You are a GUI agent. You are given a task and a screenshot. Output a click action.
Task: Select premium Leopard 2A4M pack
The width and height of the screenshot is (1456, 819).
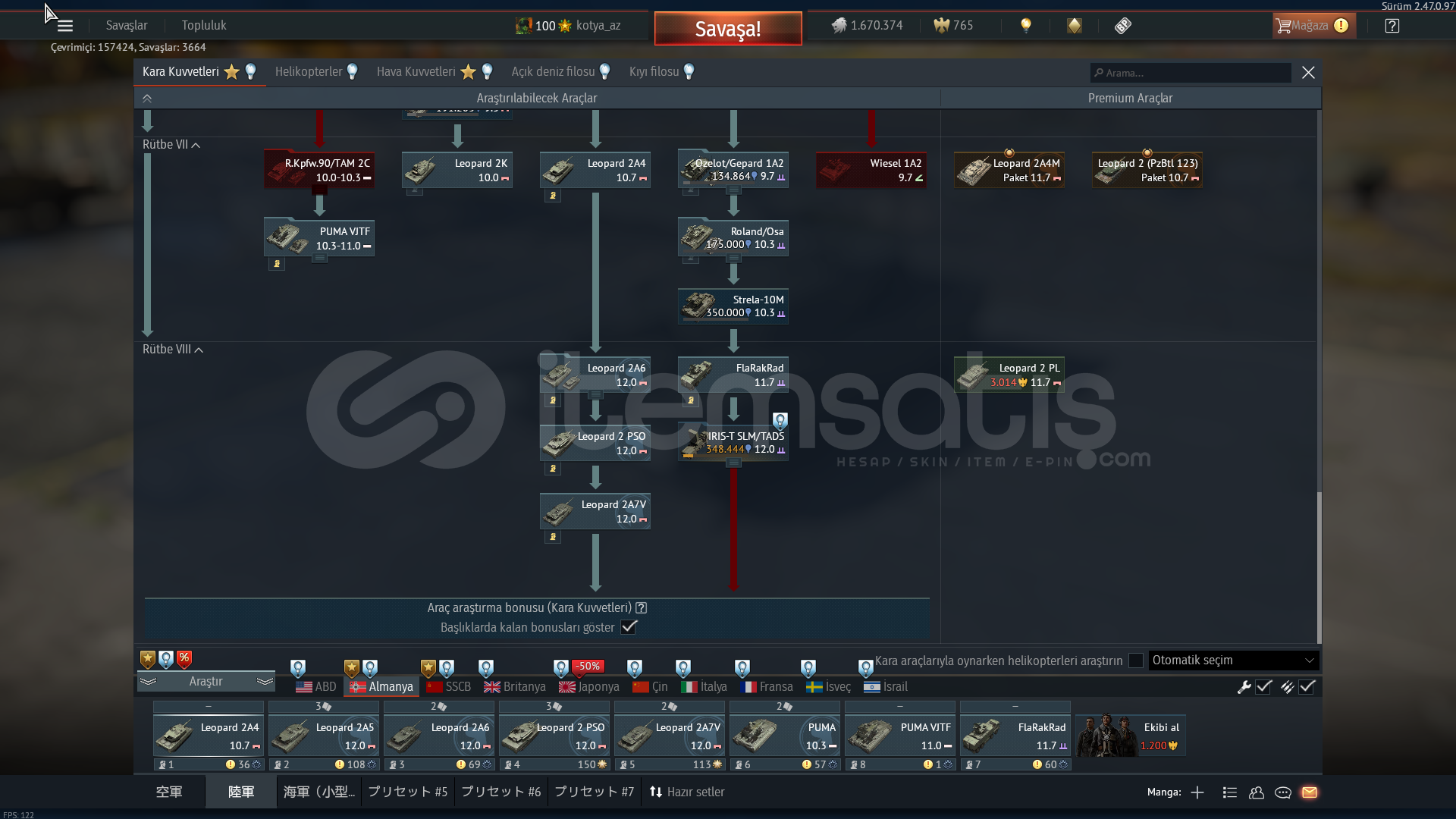tap(1009, 170)
